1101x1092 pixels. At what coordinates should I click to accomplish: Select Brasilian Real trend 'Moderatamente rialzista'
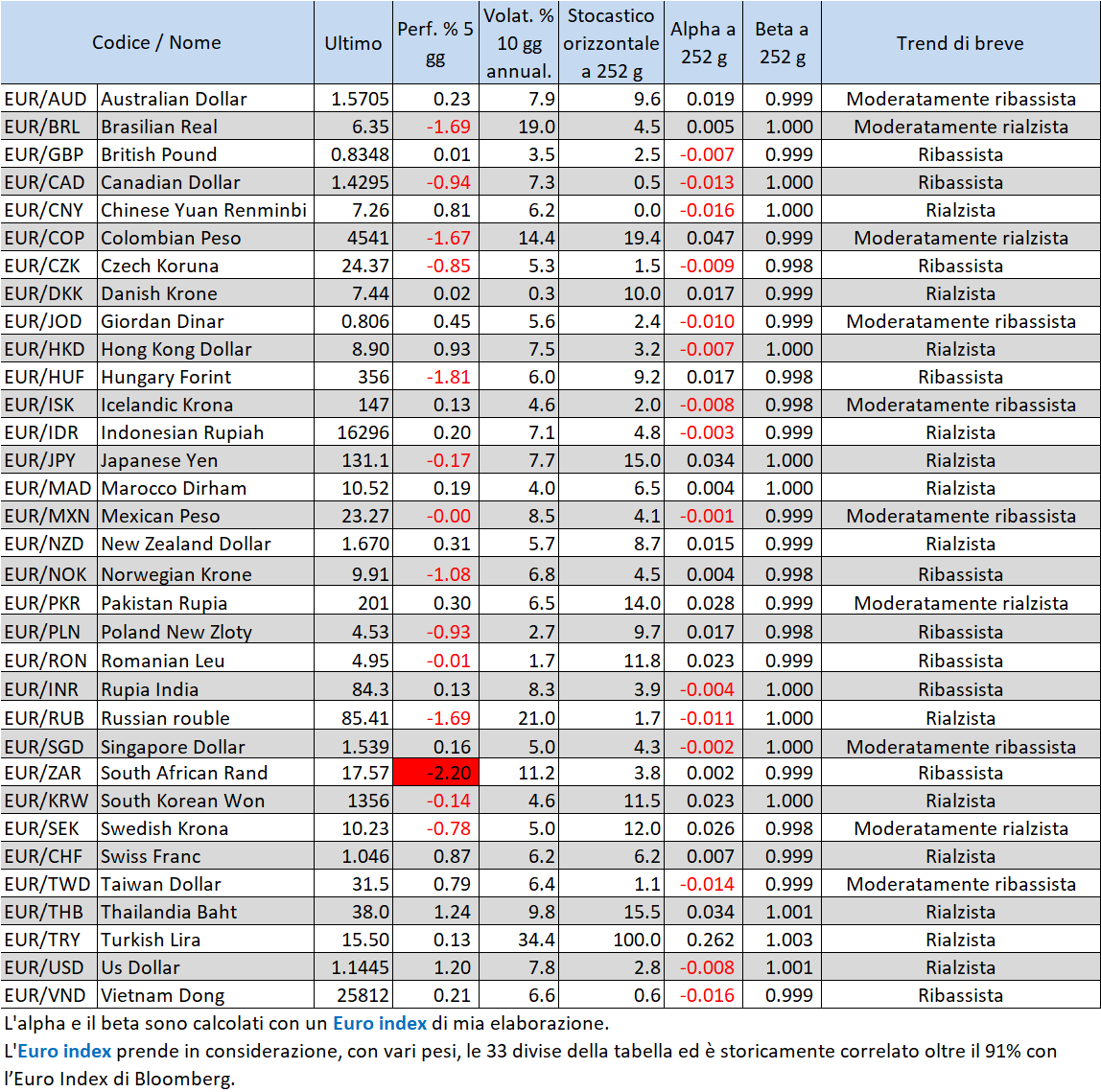pos(961,127)
